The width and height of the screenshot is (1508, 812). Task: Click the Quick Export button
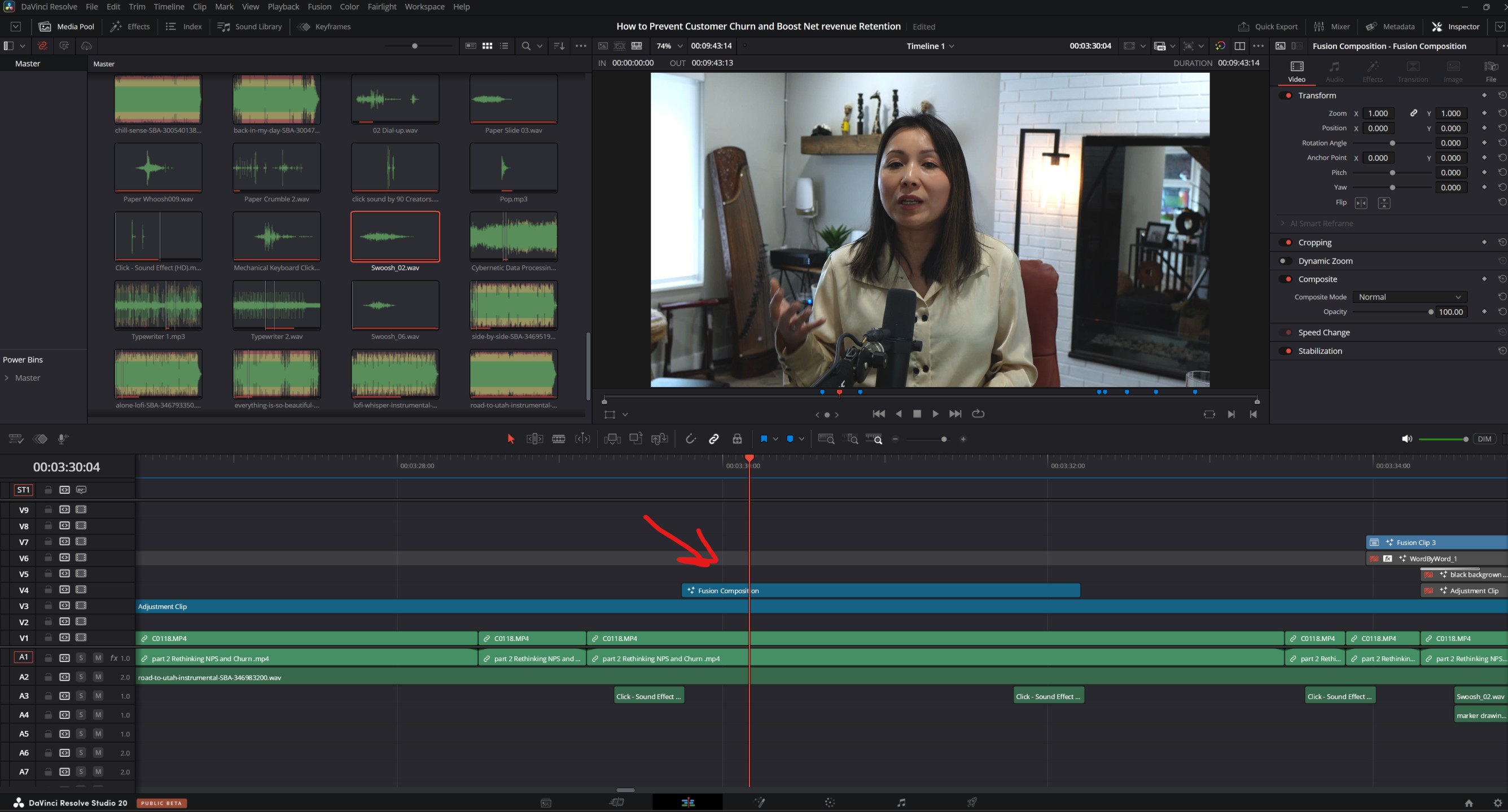(1268, 27)
